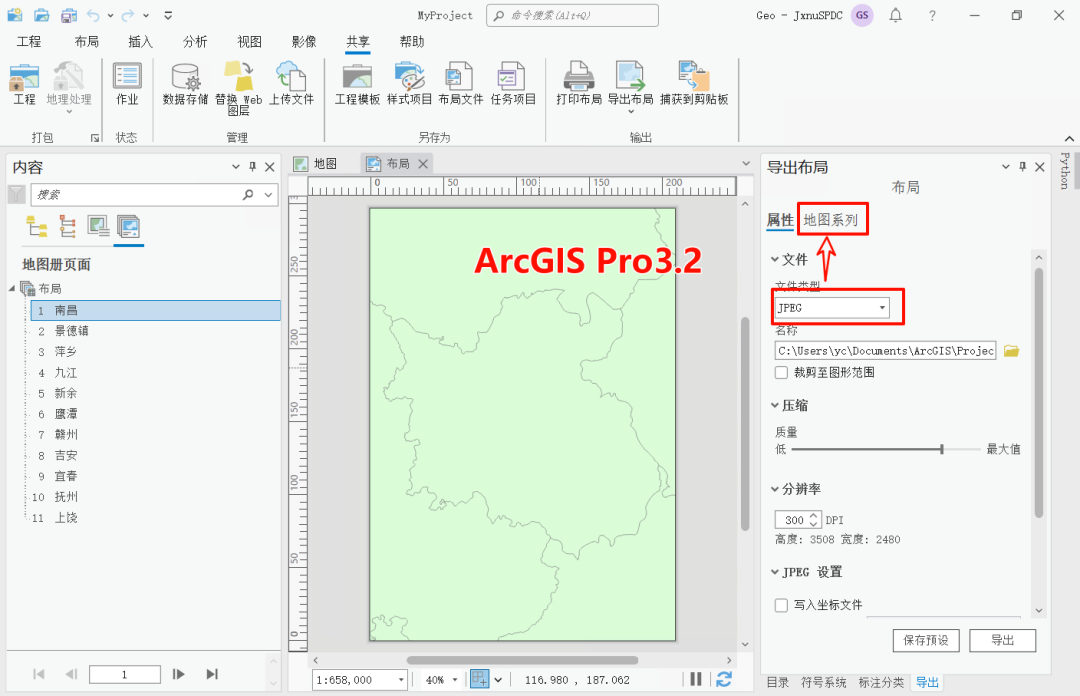Open the 导出布局 dropdown arrow under the button
The width and height of the screenshot is (1080, 696).
pyautogui.click(x=630, y=112)
